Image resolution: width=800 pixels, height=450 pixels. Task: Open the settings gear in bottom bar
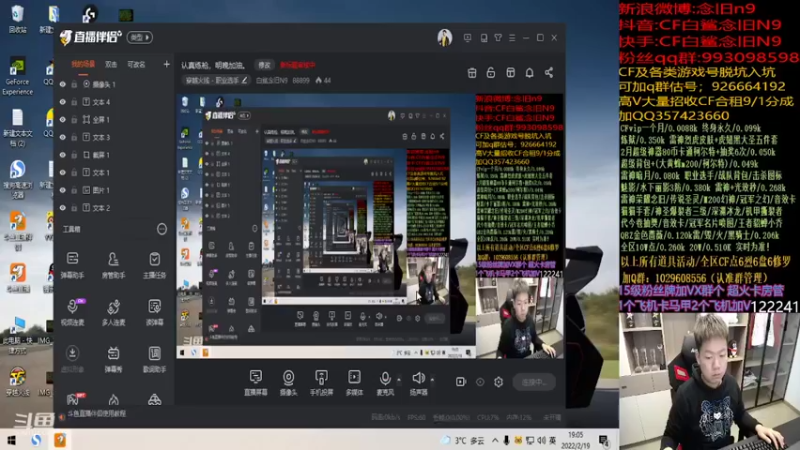498,382
